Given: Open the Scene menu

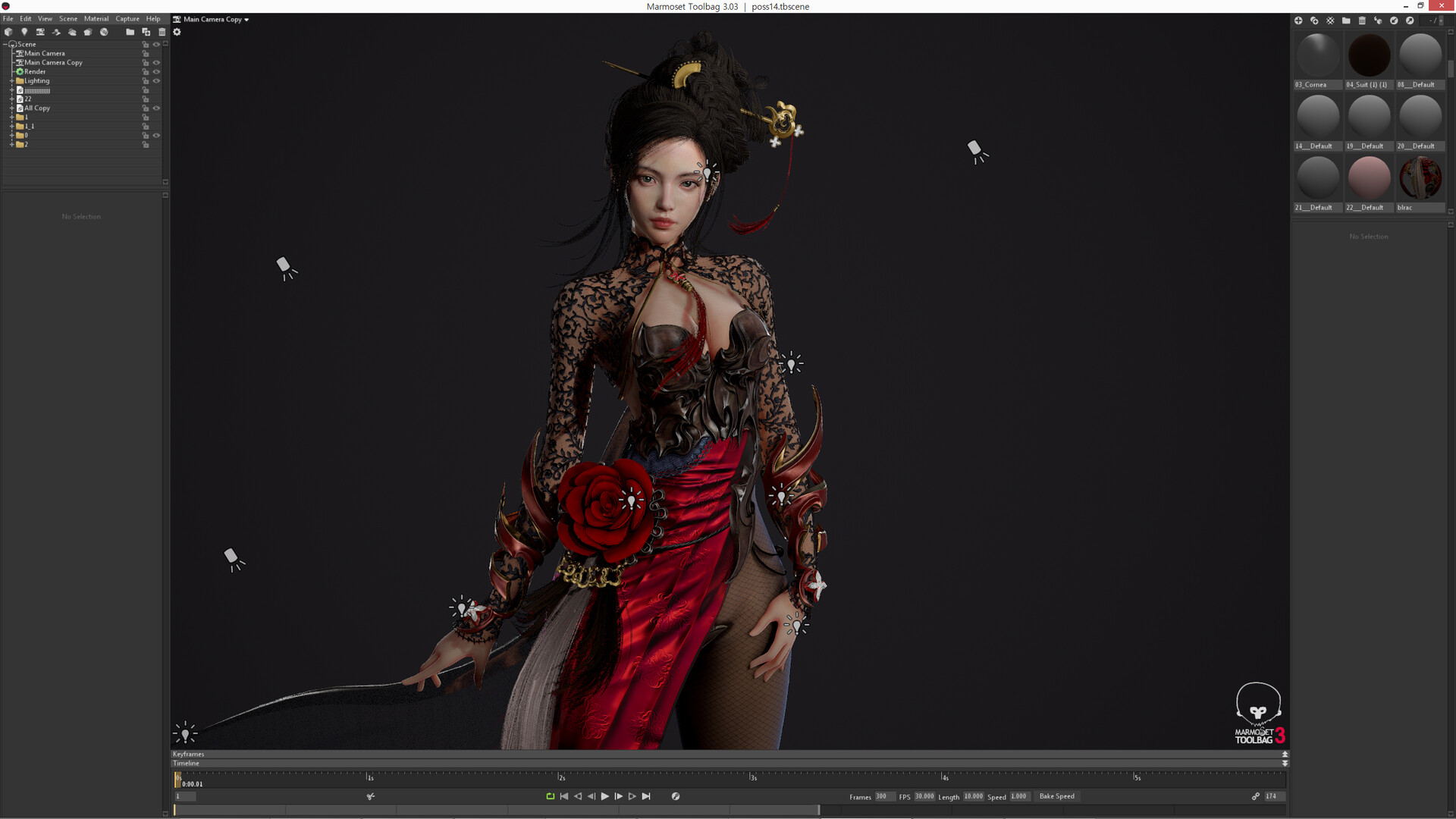Looking at the screenshot, I should pyautogui.click(x=68, y=18).
